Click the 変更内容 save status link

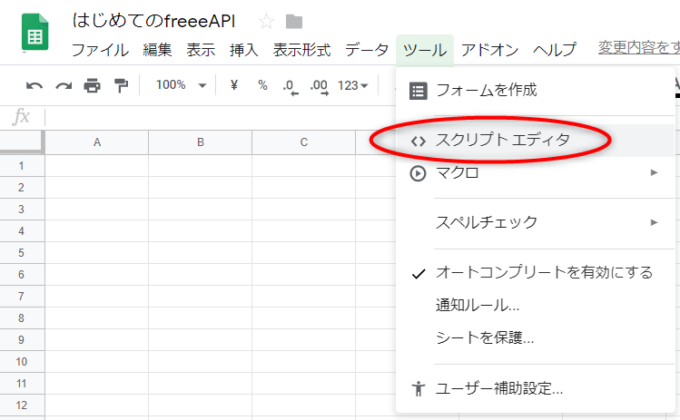[639, 48]
